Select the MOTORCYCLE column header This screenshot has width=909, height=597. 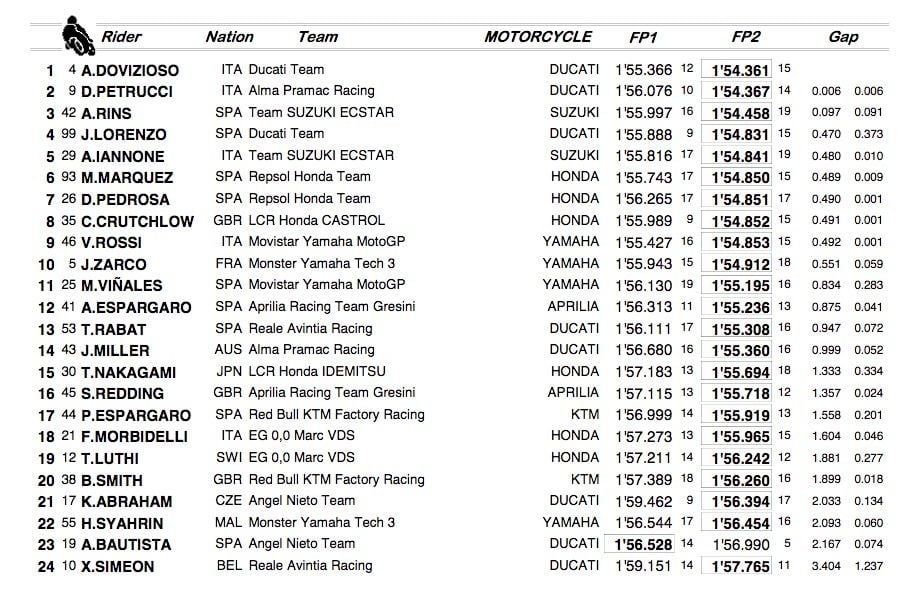[x=538, y=37]
